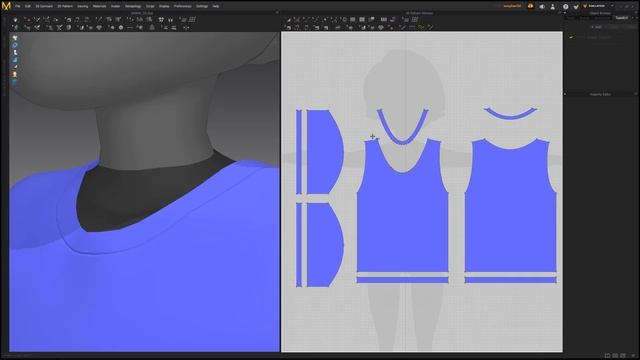Click the question mark help icon

tap(565, 7)
